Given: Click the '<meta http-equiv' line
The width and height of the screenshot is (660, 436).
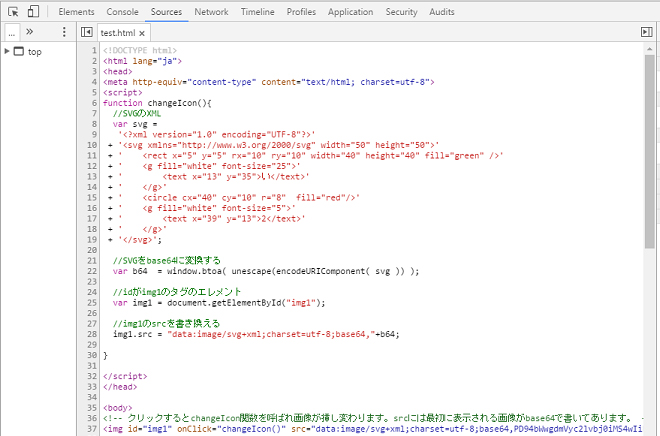Looking at the screenshot, I should pyautogui.click(x=269, y=82).
